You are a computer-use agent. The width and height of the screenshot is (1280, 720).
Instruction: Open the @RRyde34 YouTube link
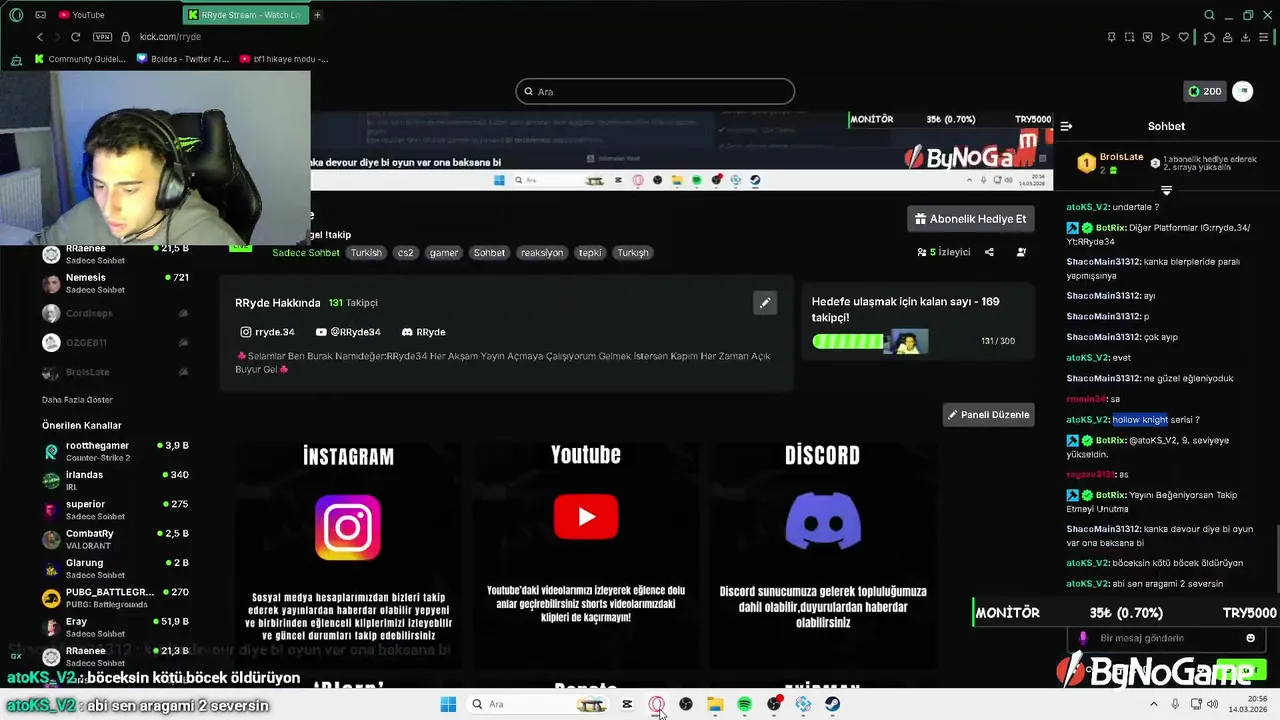pos(348,332)
